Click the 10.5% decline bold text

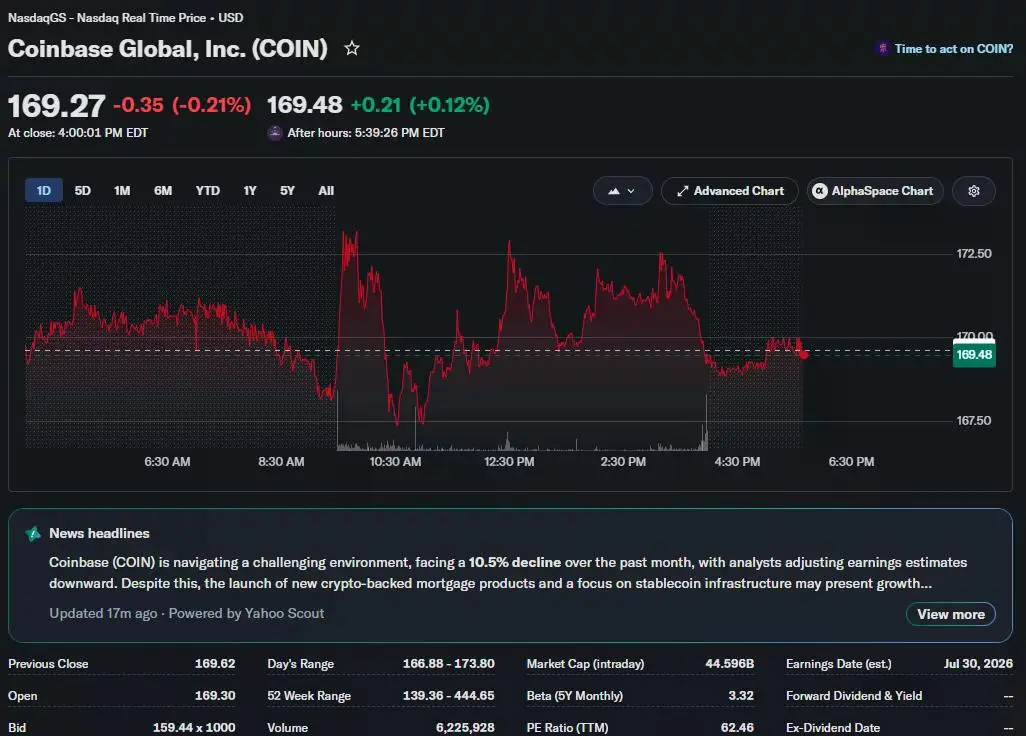point(514,563)
